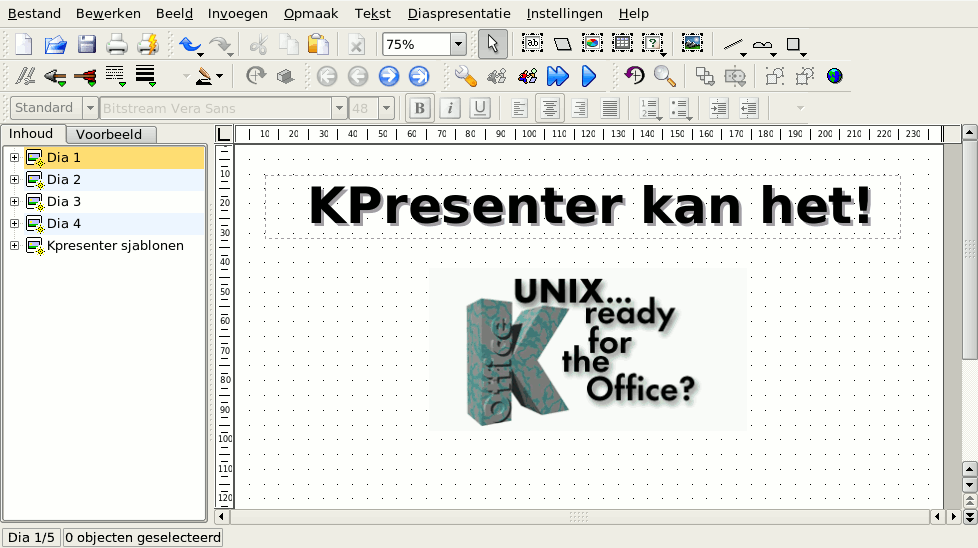Viewport: 978px width, 548px height.
Task: Click the zoom magnifier tool icon
Action: (664, 76)
